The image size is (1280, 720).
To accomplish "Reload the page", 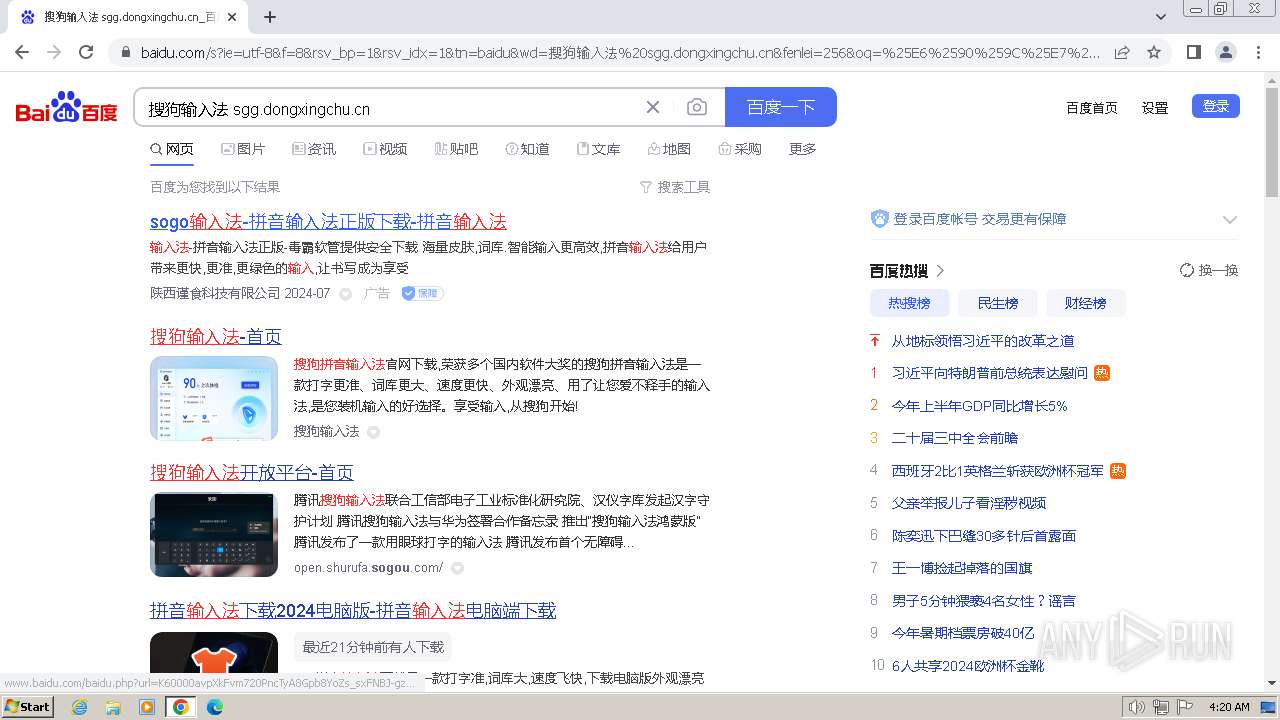I will (86, 52).
